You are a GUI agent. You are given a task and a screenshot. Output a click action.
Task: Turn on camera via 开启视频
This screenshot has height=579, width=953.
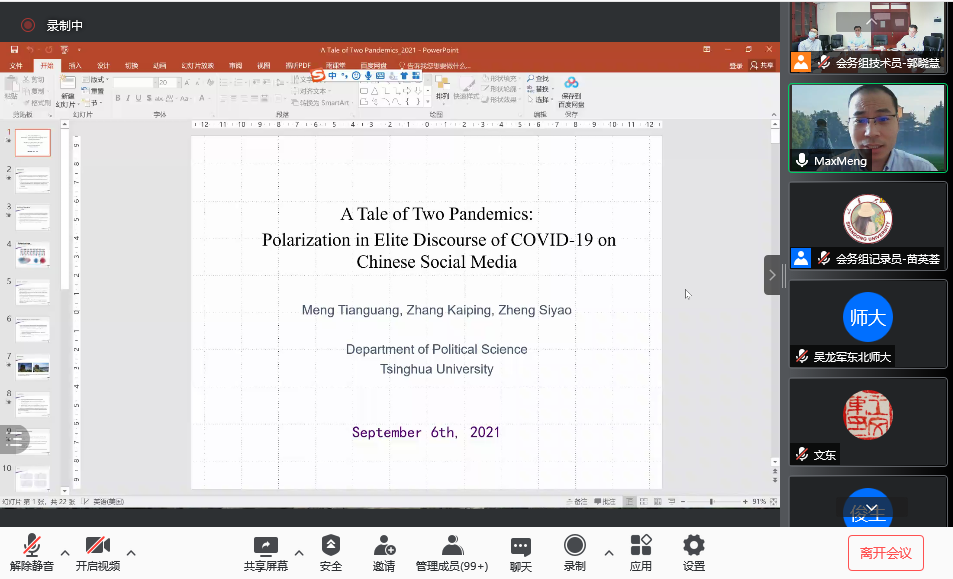click(x=97, y=546)
